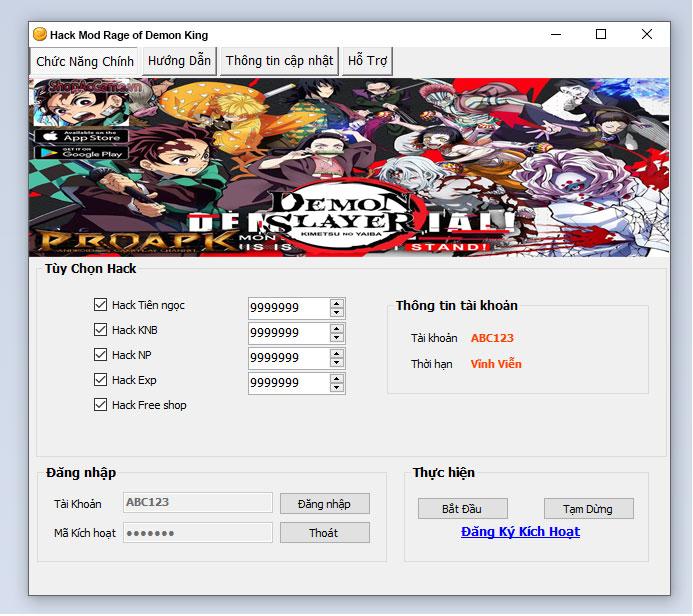Increase Hack NP value with up arrow
The height and width of the screenshot is (616, 693).
336,354
